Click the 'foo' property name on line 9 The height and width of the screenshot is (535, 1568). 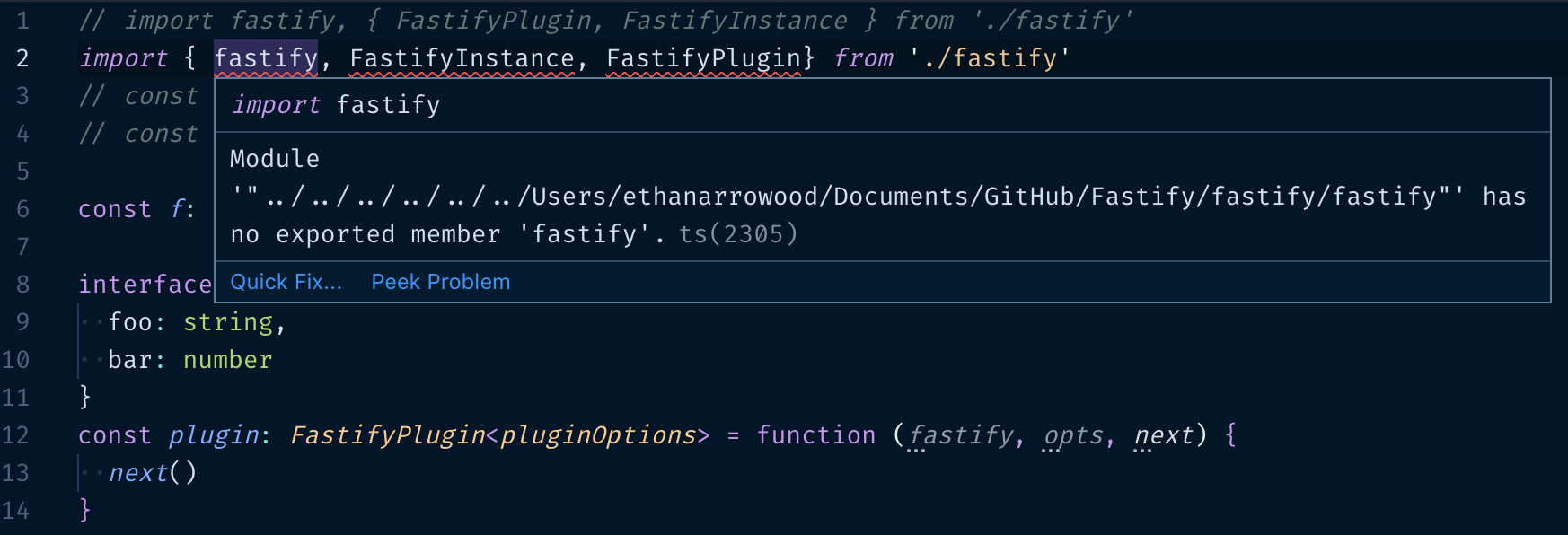pyautogui.click(x=130, y=322)
